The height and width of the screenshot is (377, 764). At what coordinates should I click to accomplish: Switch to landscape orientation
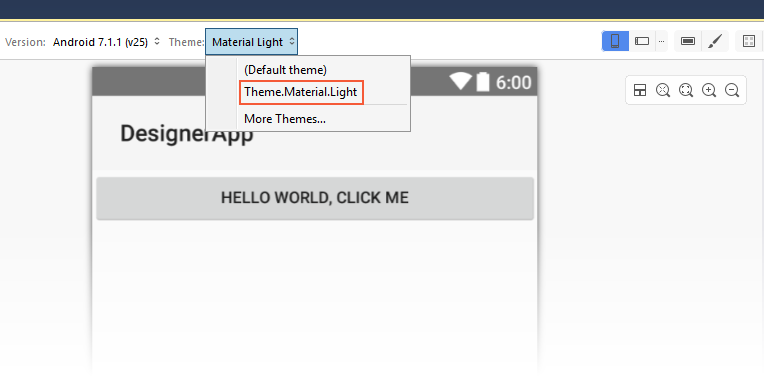(x=642, y=41)
